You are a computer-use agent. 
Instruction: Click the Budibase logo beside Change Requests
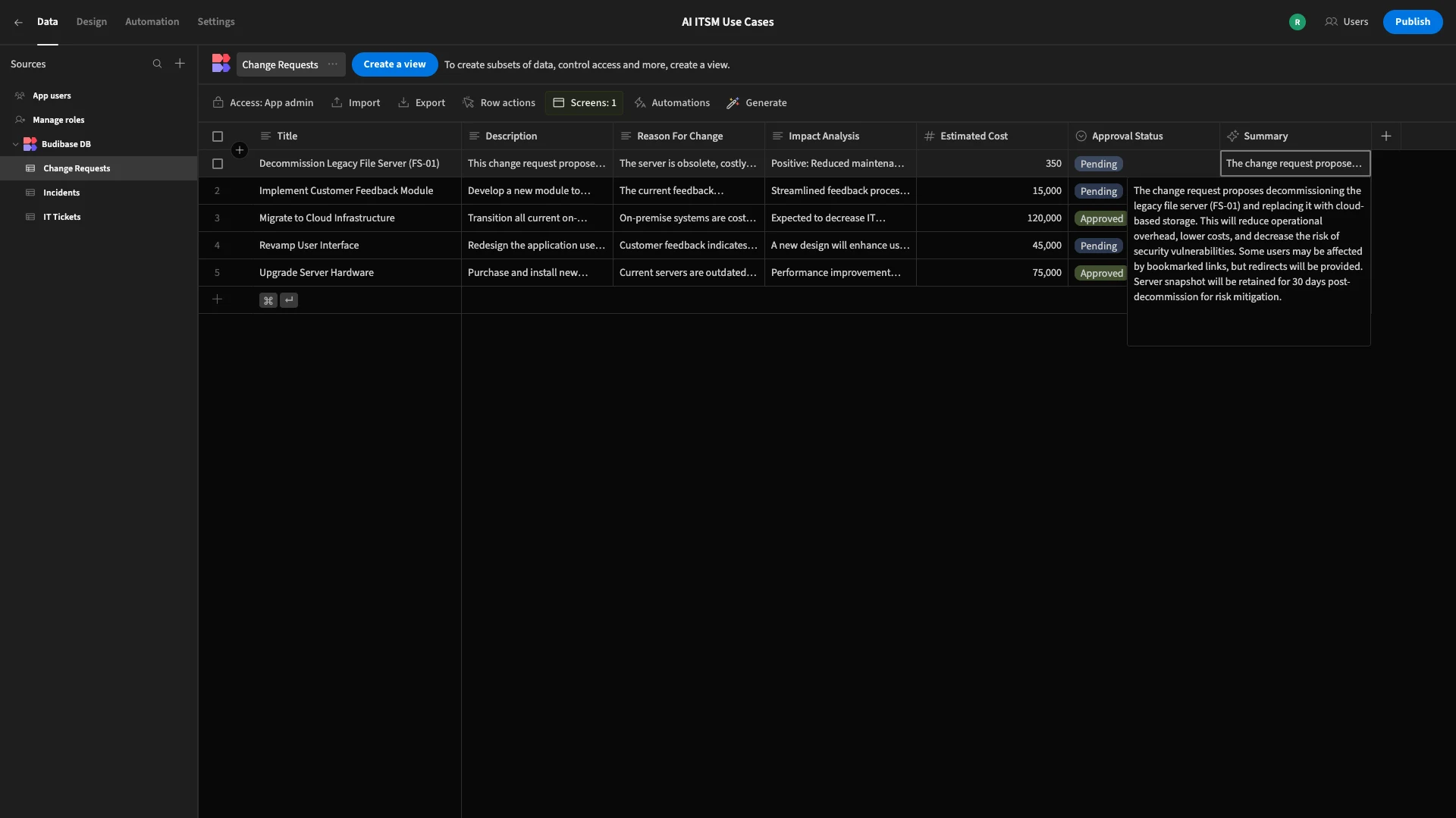click(221, 64)
